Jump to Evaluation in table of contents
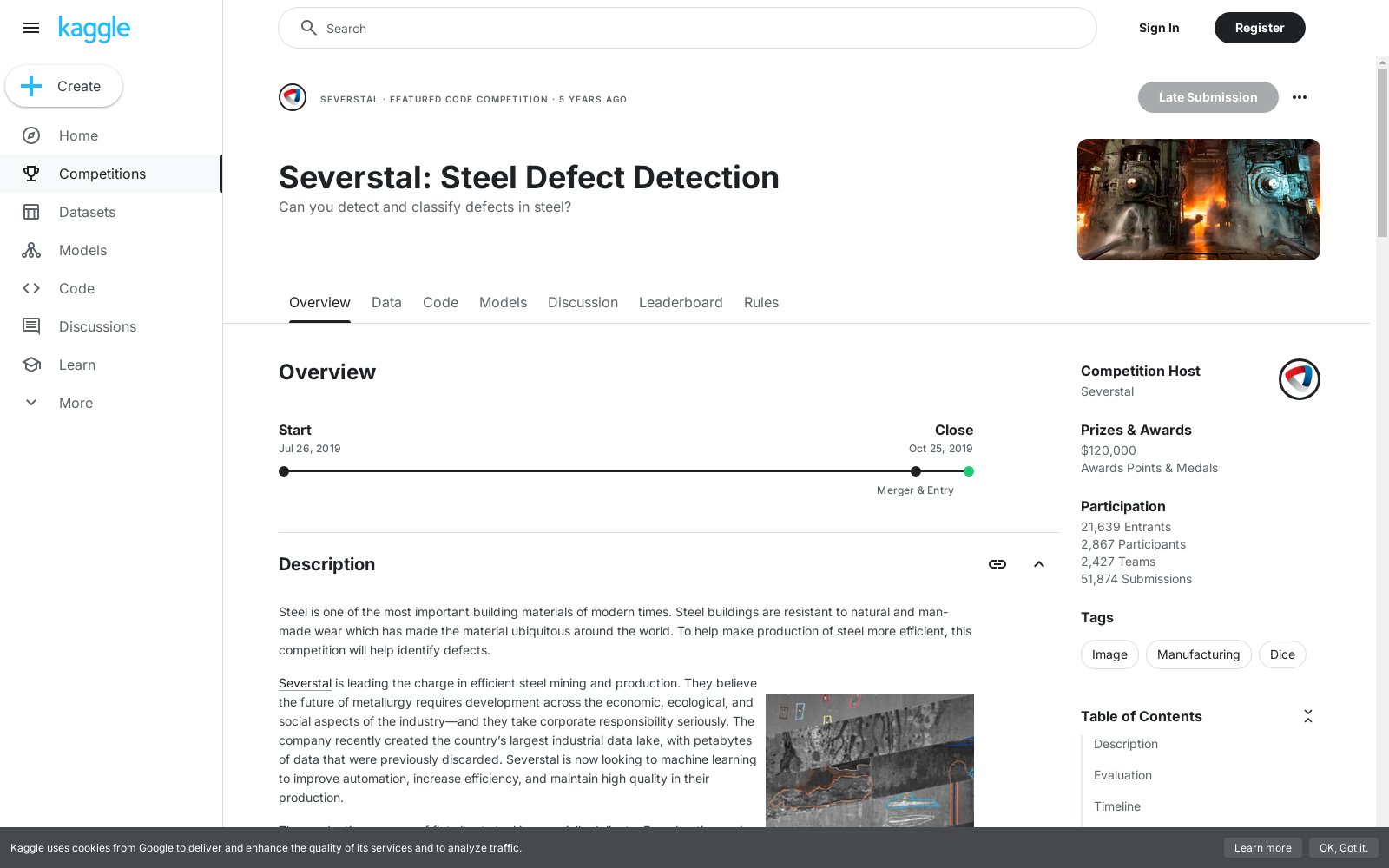 [x=1122, y=775]
